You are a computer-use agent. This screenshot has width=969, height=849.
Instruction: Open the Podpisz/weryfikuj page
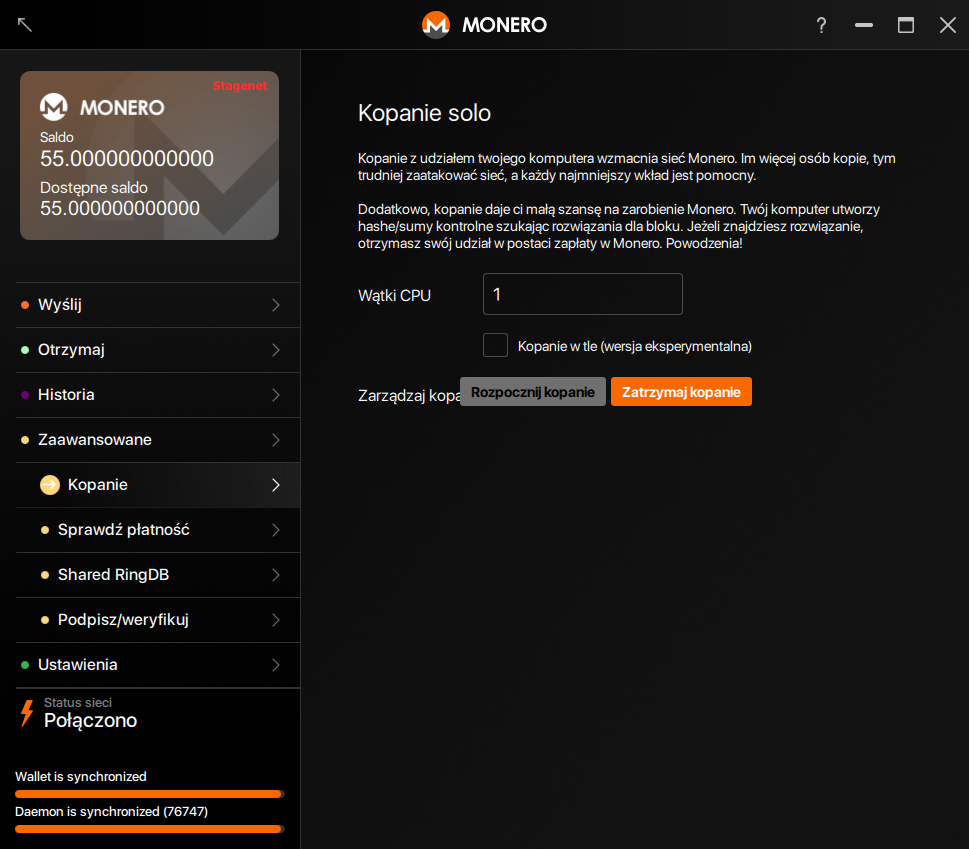(x=158, y=620)
